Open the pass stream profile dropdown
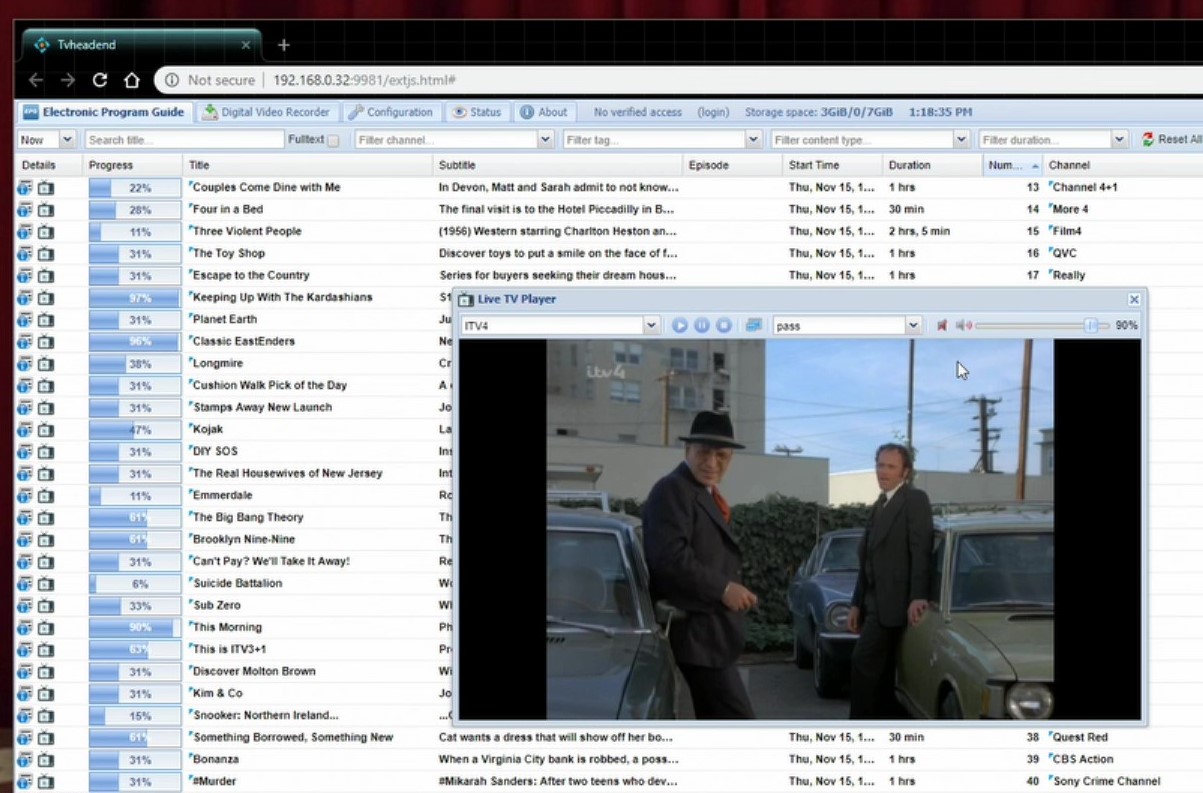 tap(913, 326)
